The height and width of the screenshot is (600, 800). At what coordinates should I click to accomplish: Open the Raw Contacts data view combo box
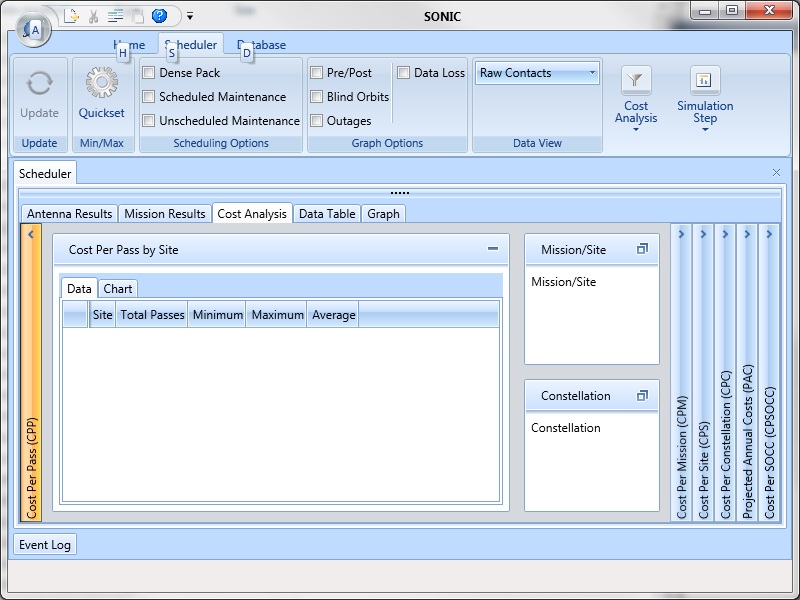point(537,73)
